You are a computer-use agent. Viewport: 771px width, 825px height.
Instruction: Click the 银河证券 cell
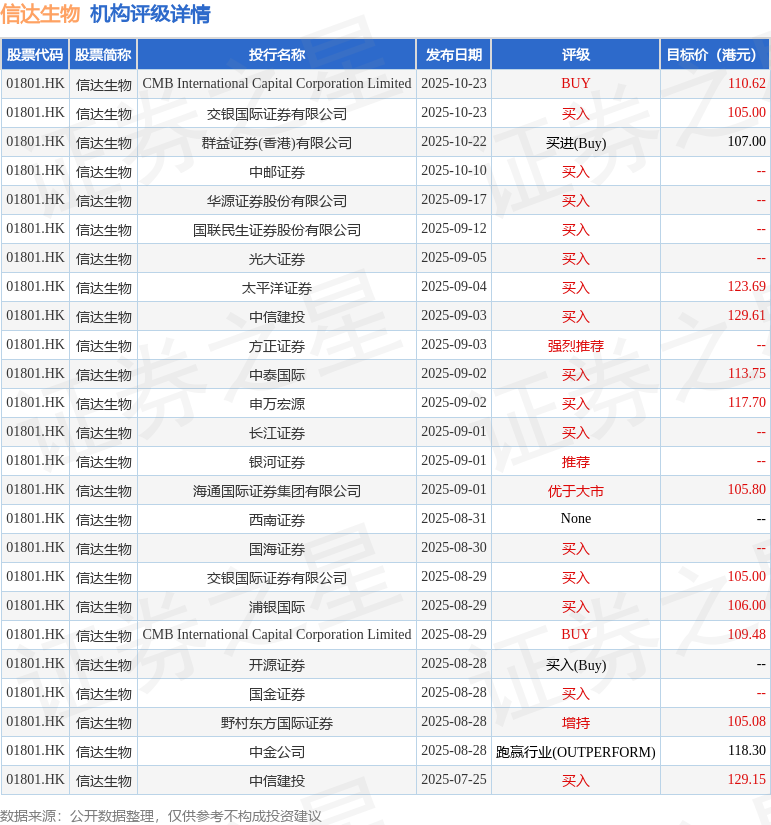[277, 461]
